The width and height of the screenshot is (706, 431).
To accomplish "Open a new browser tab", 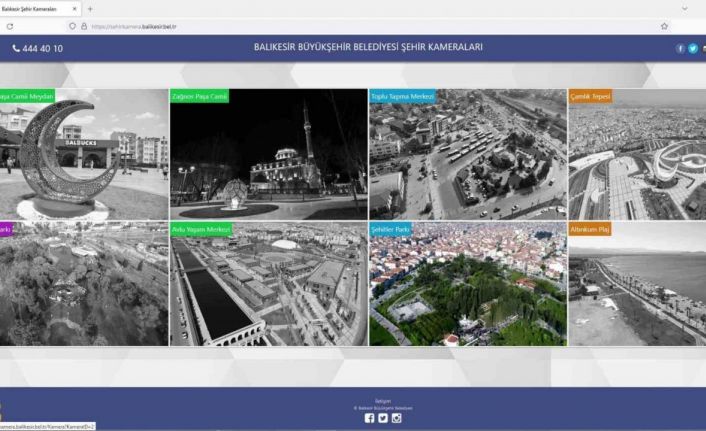I will [x=90, y=8].
